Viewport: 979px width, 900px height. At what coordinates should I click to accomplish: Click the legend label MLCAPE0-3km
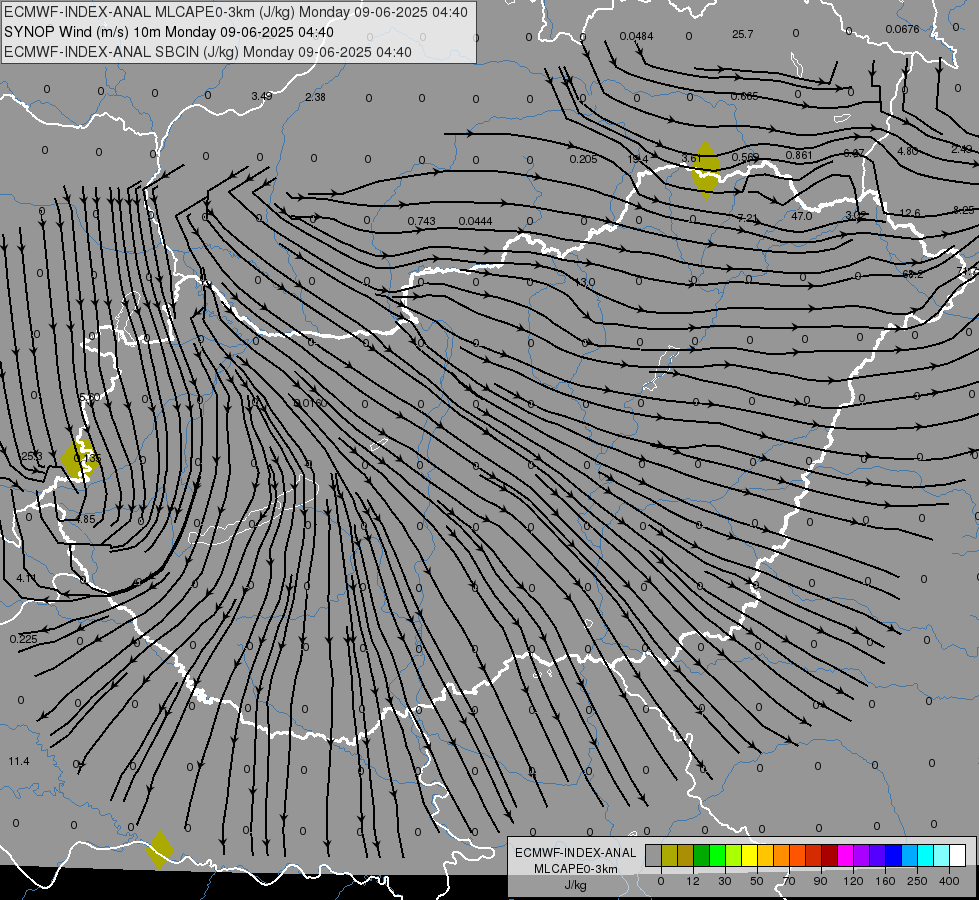(x=576, y=869)
